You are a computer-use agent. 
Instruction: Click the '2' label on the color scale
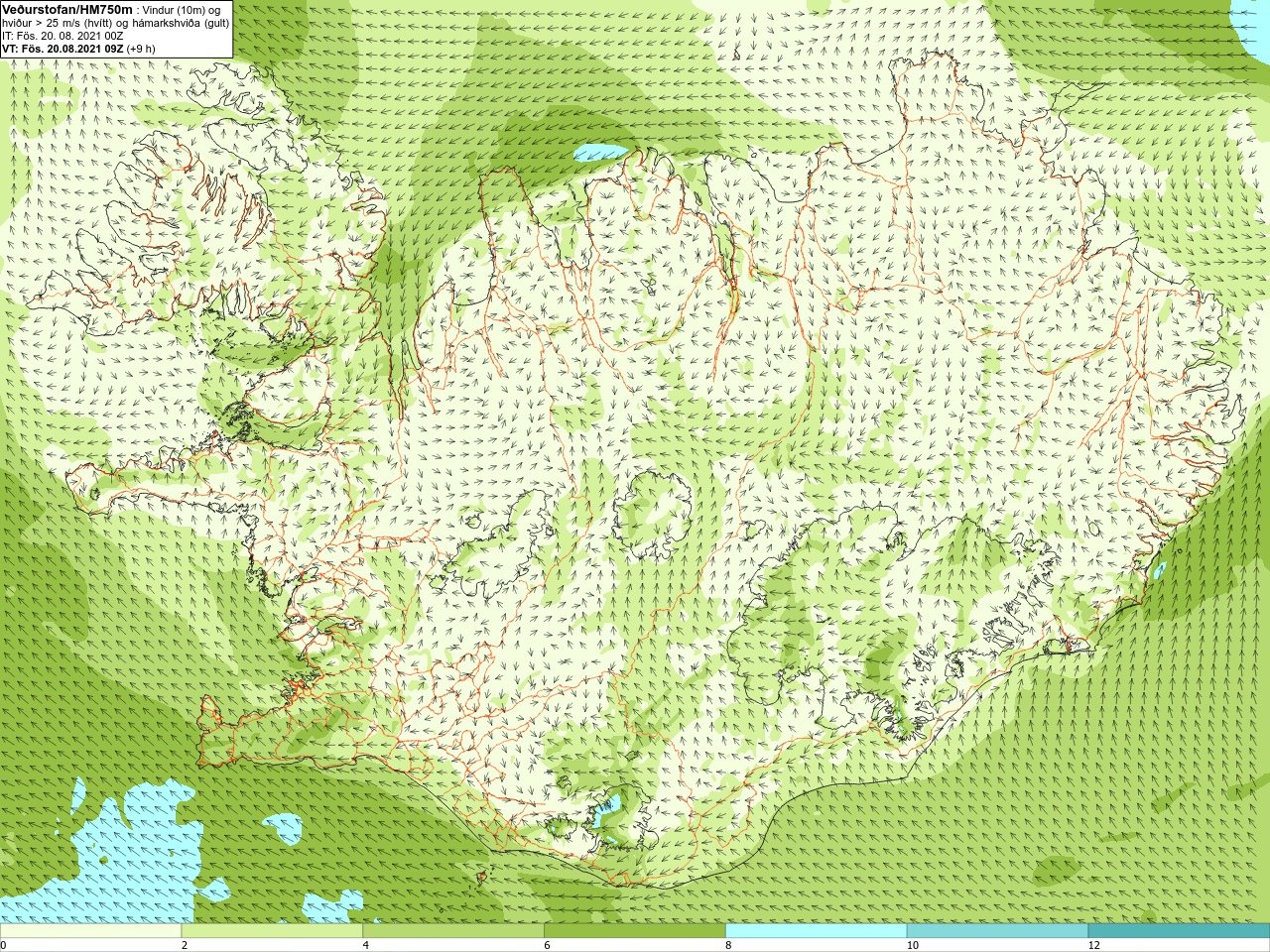(185, 945)
